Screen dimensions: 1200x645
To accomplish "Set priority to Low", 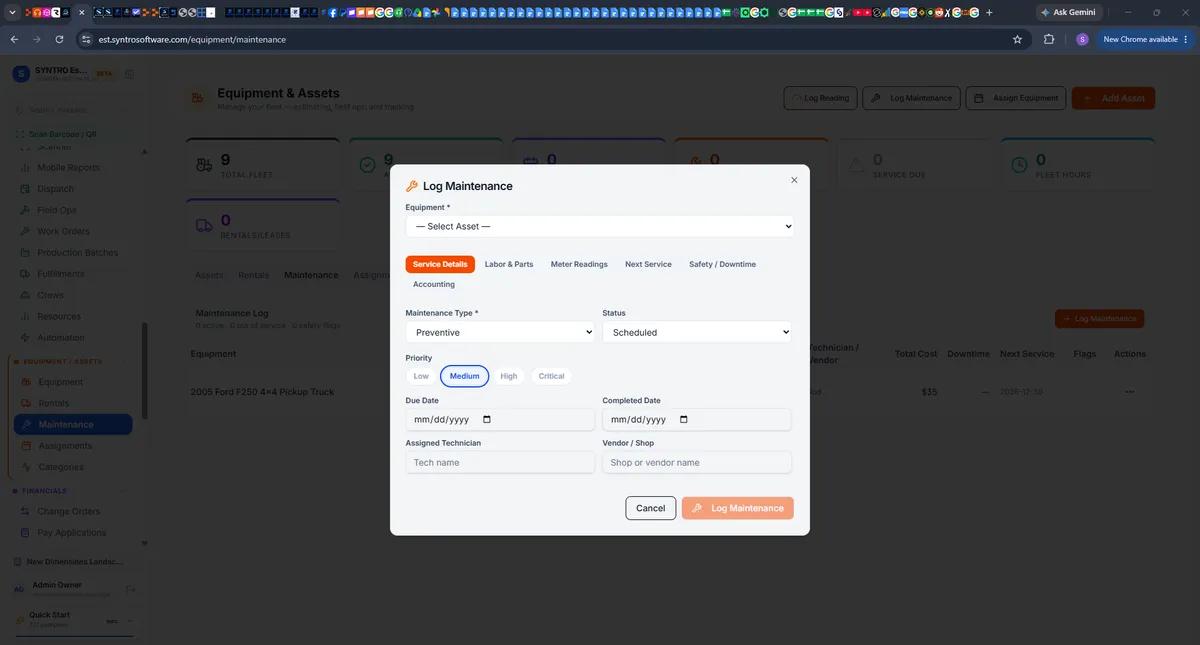I will click(421, 376).
